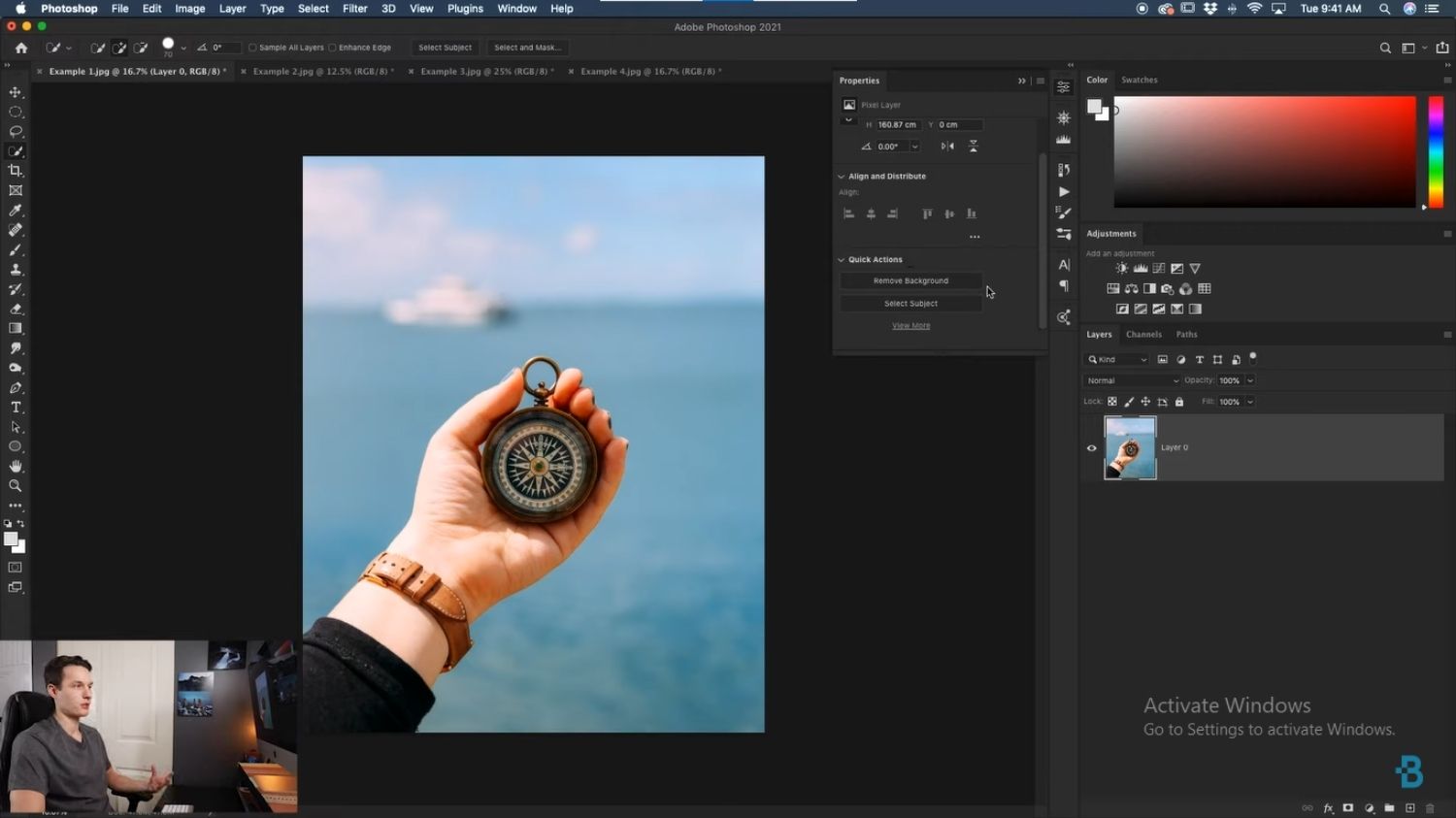Click the View More link in Quick Actions
This screenshot has height=818, width=1456.
tap(910, 325)
